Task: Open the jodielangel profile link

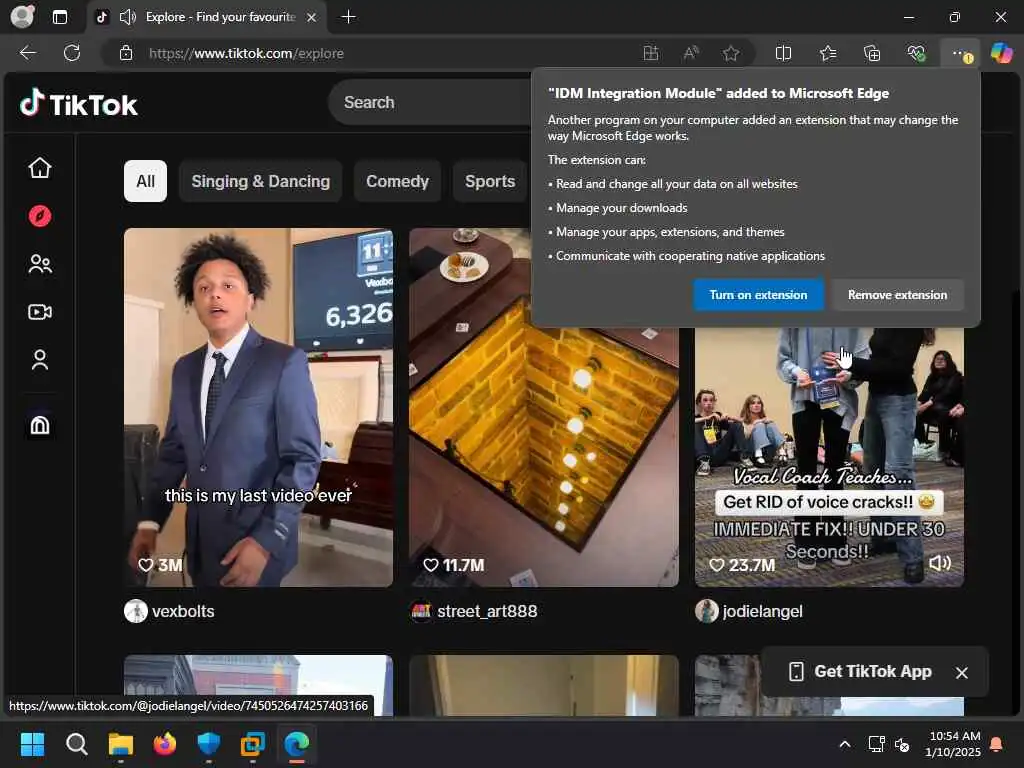Action: (762, 611)
